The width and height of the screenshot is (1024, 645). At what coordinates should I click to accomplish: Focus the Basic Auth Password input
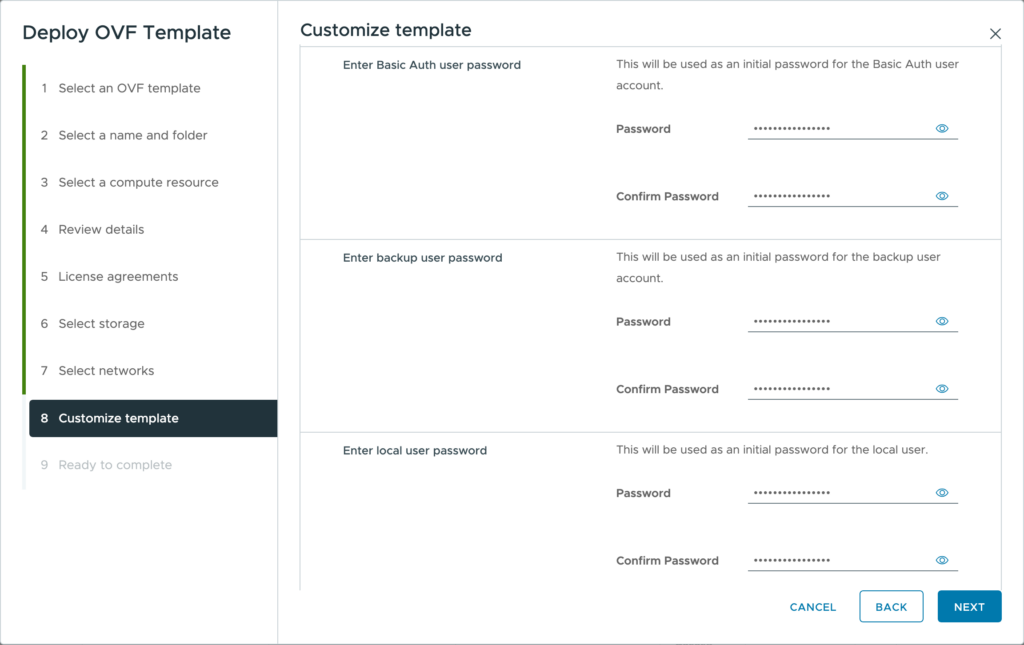[x=838, y=129]
